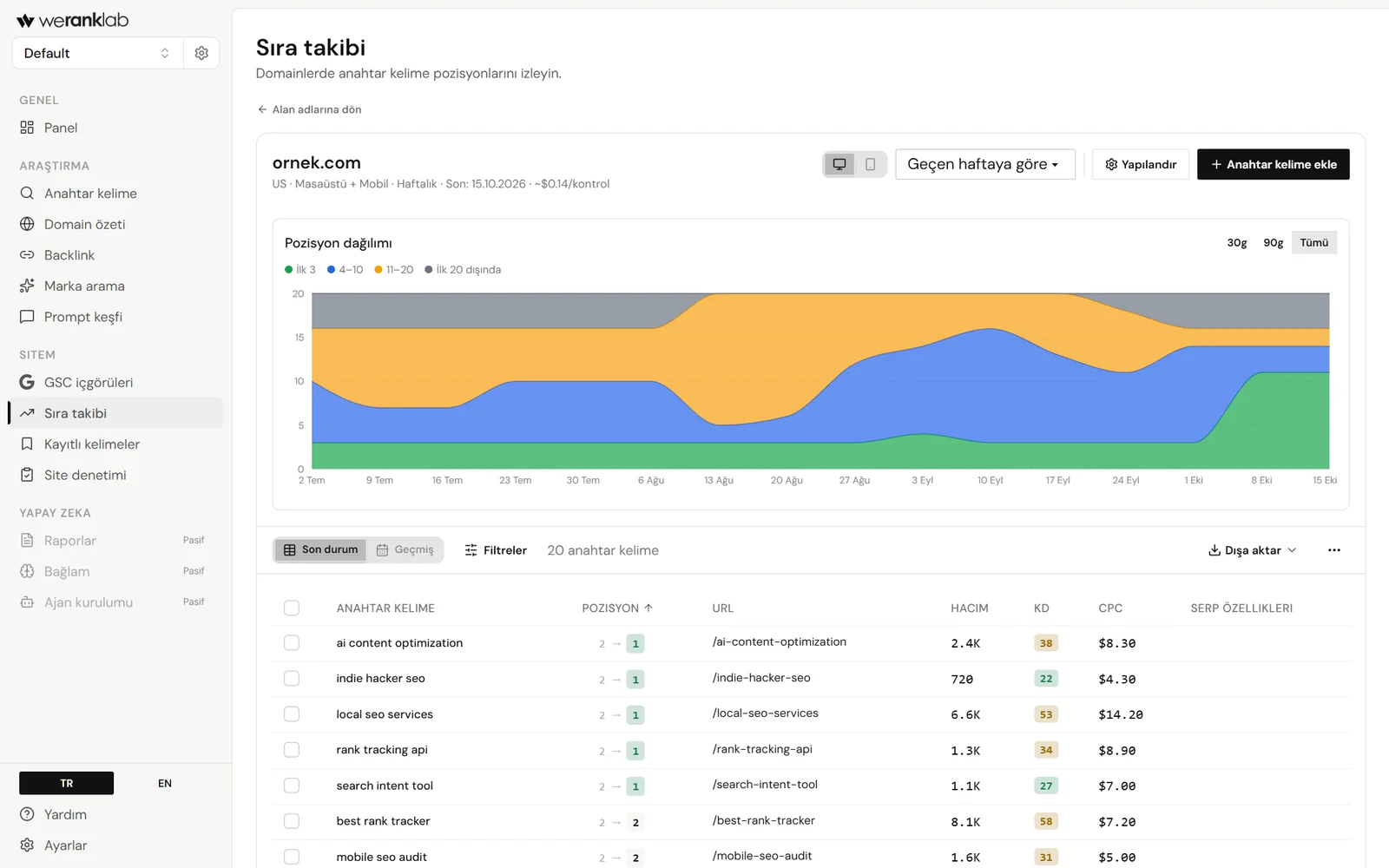
Task: Toggle the green 'İlk 3' legend swatch
Action: 289,270
